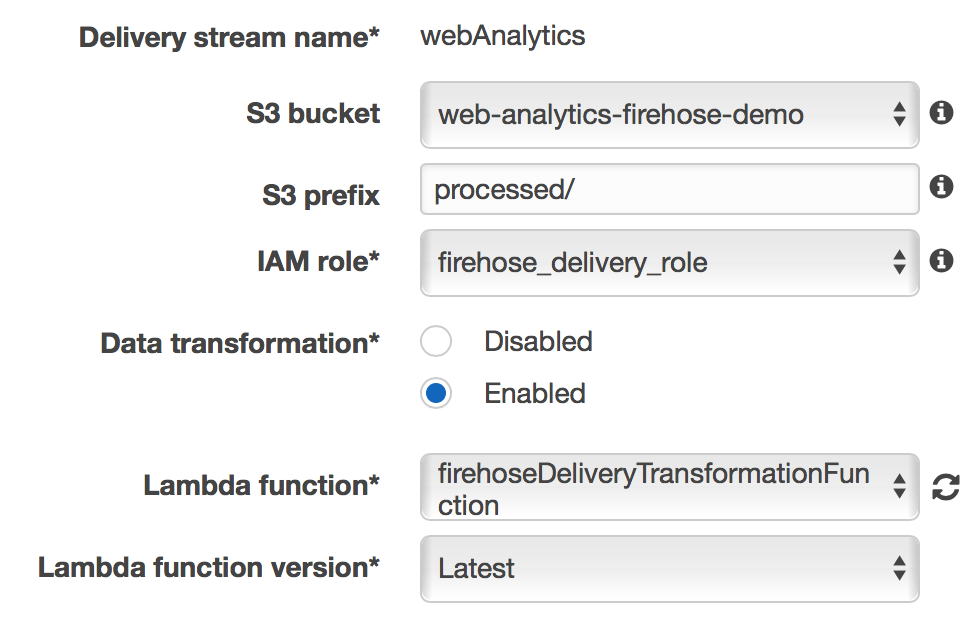
Task: Refresh the Lambda function list
Action: pos(945,488)
